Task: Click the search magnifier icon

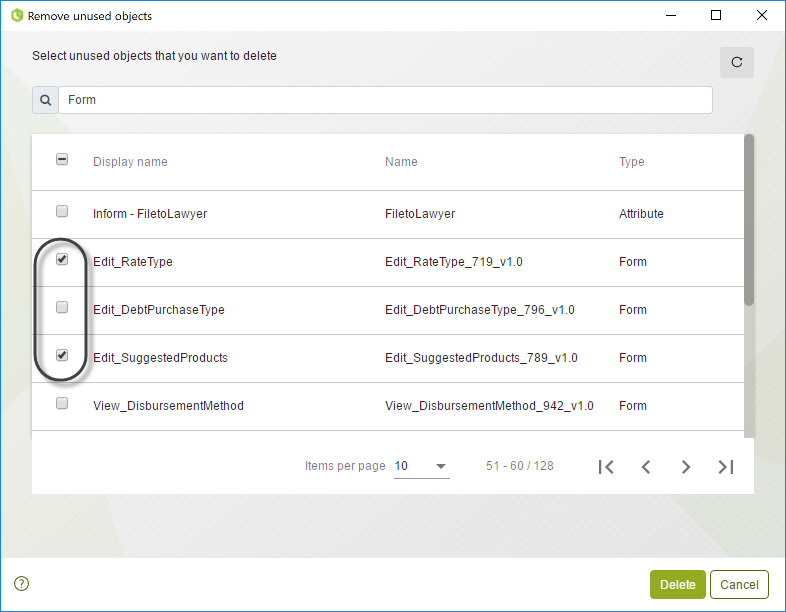Action: pyautogui.click(x=46, y=100)
